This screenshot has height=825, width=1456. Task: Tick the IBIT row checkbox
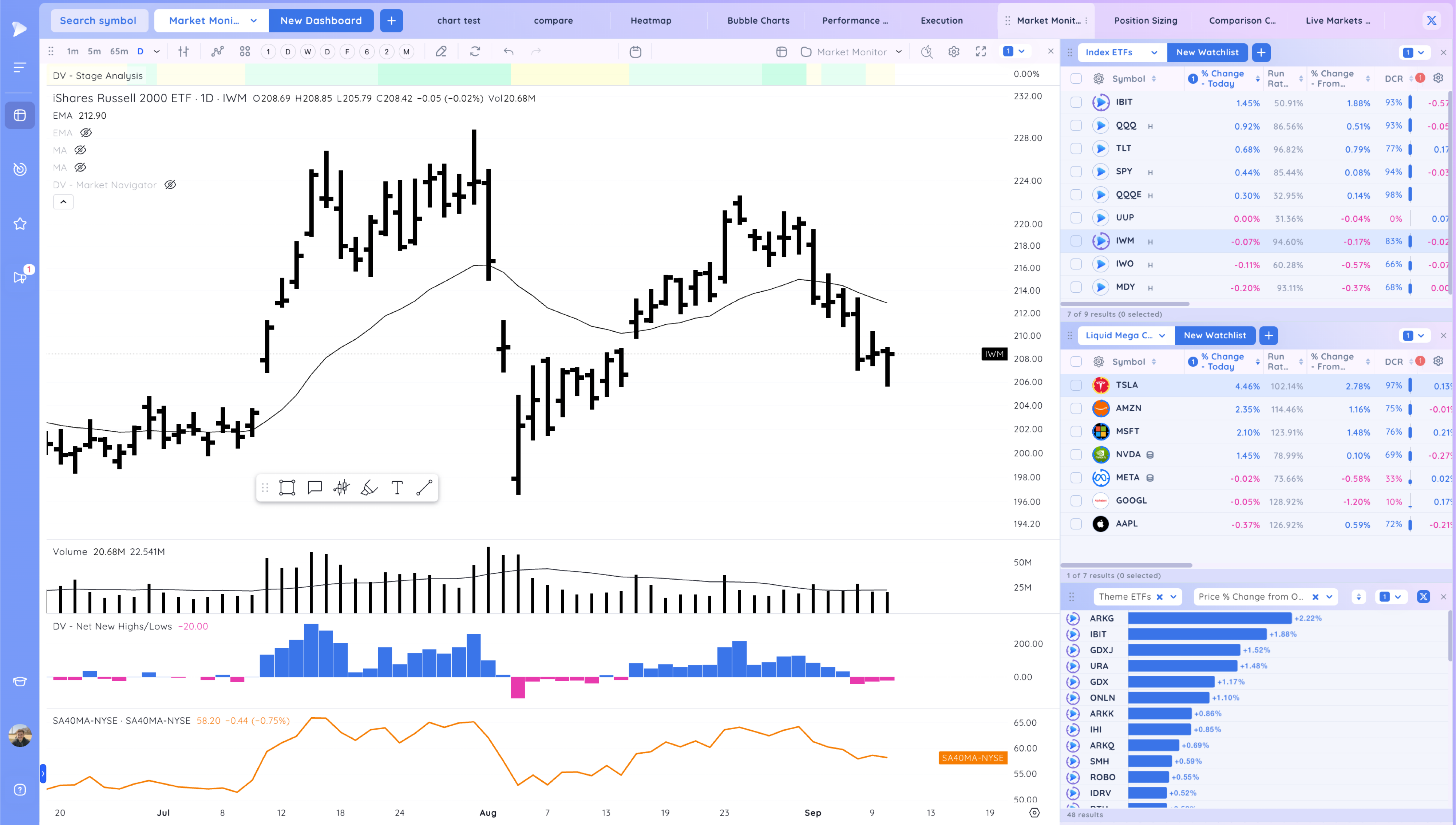[x=1076, y=103]
